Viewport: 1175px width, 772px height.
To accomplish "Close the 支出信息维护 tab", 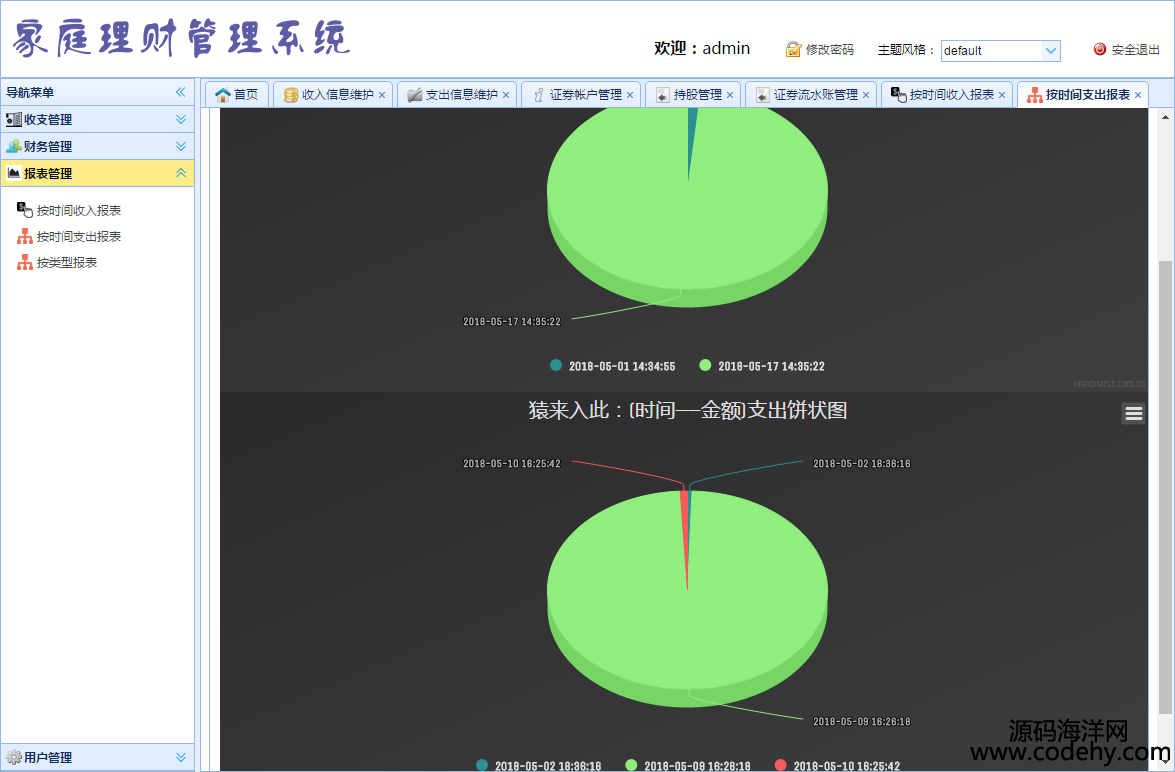I will [506, 95].
